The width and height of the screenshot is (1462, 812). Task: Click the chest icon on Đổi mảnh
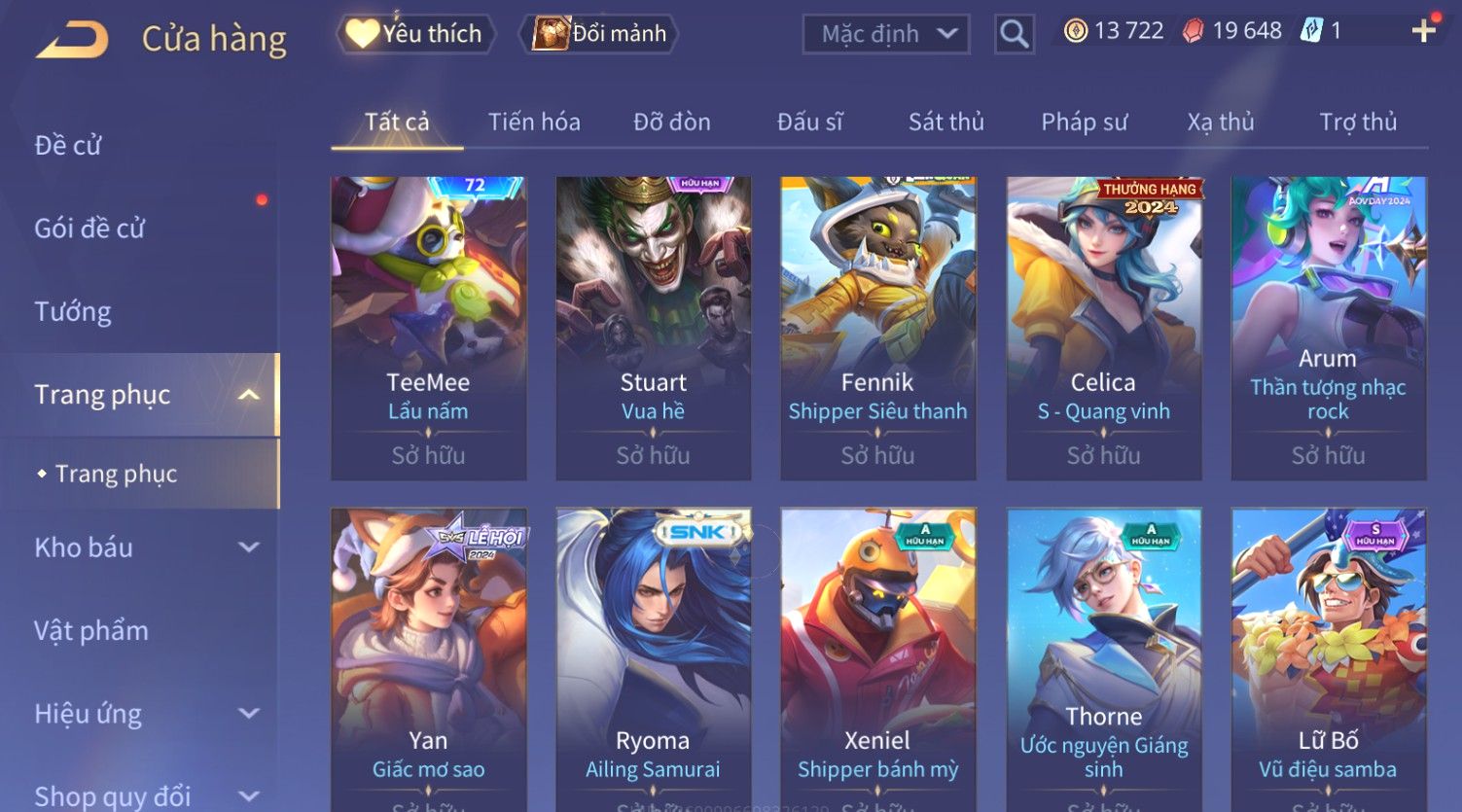pos(551,33)
